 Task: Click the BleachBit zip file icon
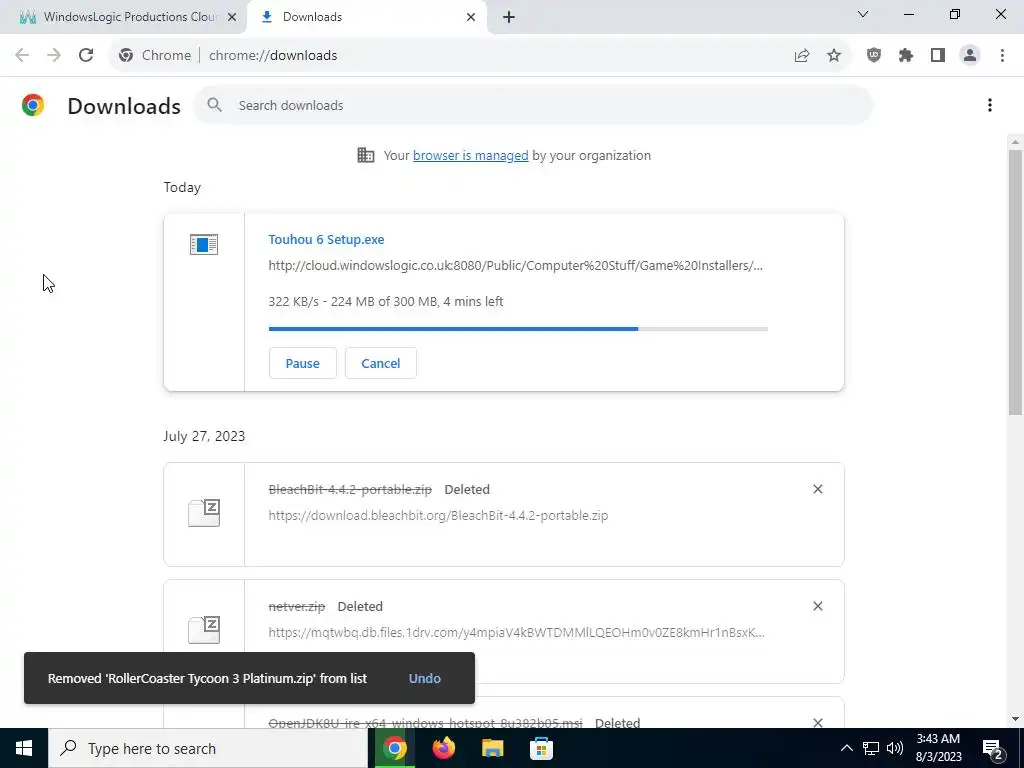pos(204,513)
